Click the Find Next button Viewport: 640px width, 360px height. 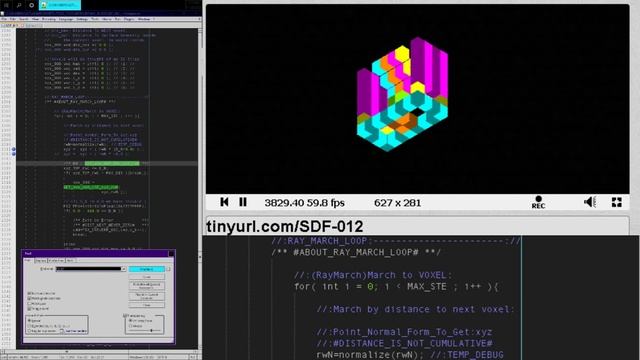tap(147, 269)
